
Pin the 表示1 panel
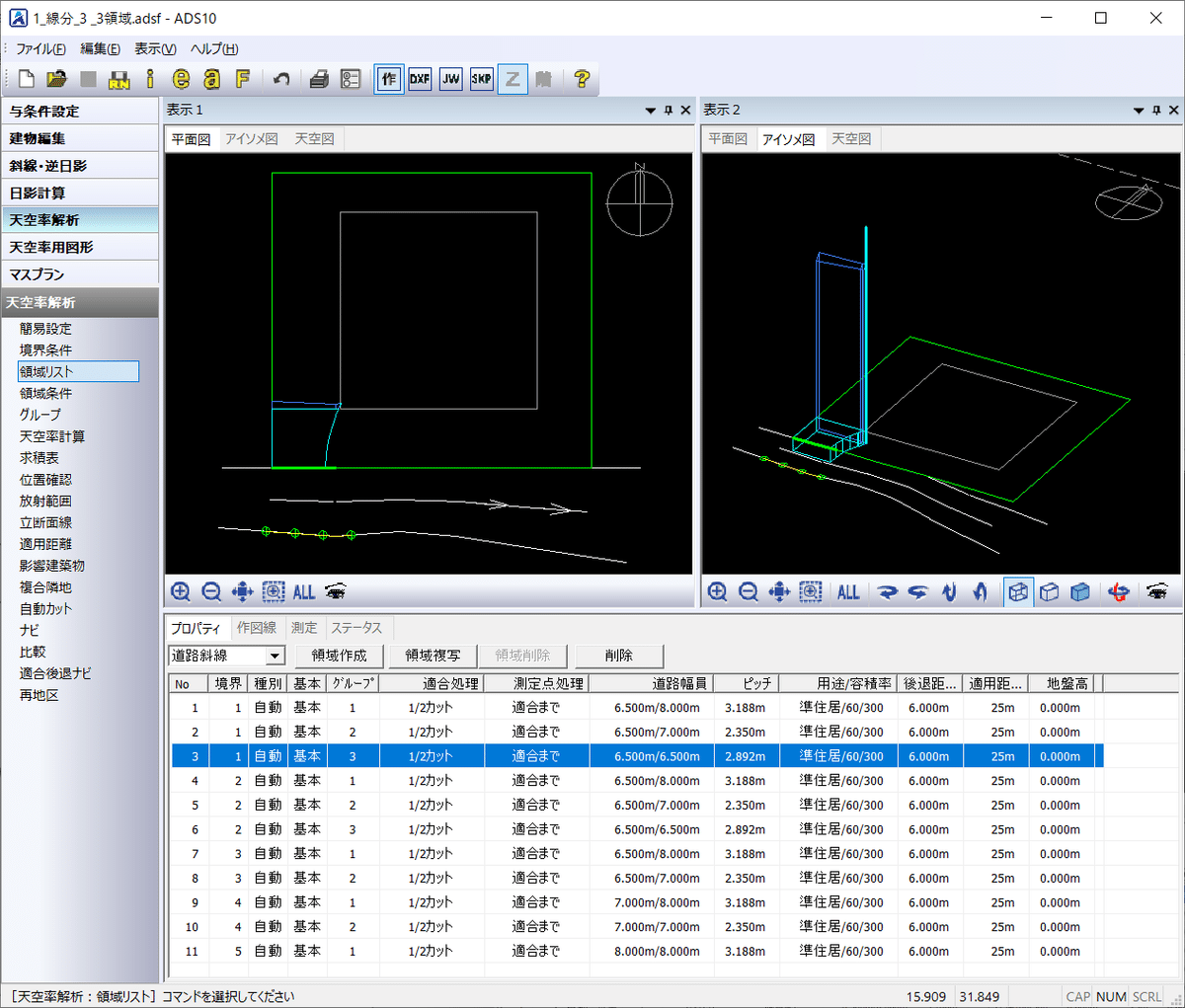point(669,110)
